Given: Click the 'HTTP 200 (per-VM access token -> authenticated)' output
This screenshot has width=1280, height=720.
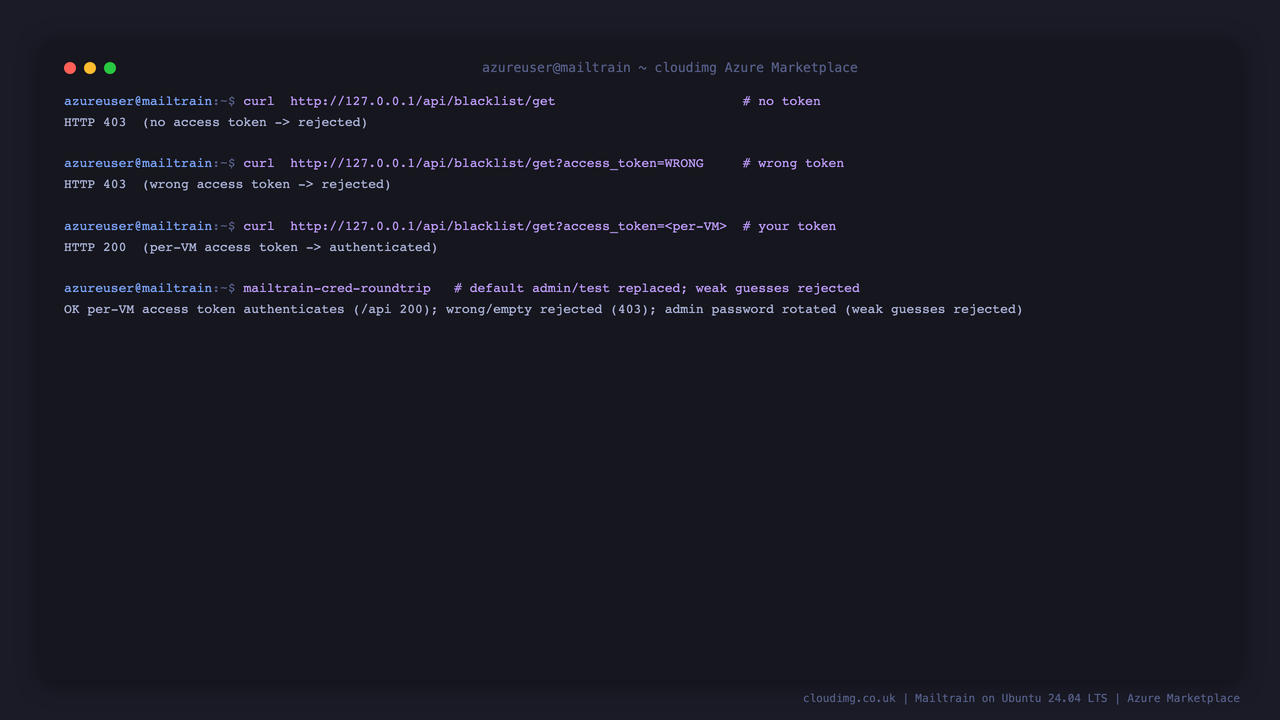Looking at the screenshot, I should (x=251, y=247).
